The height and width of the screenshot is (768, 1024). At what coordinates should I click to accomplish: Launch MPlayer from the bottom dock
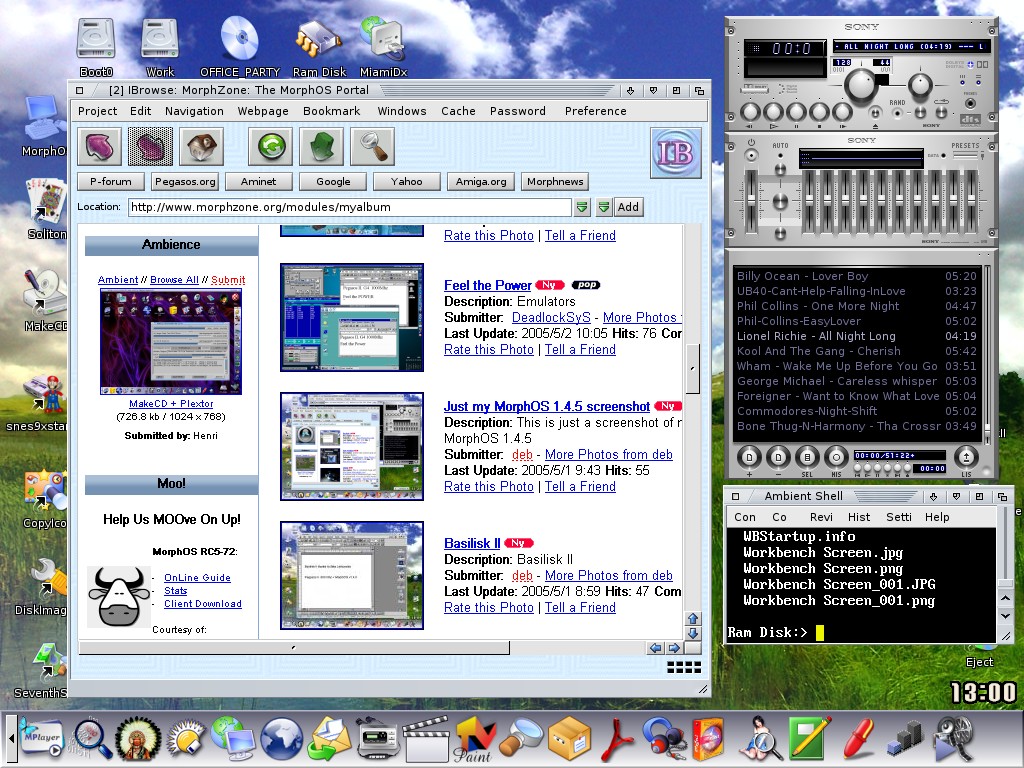pyautogui.click(x=42, y=738)
